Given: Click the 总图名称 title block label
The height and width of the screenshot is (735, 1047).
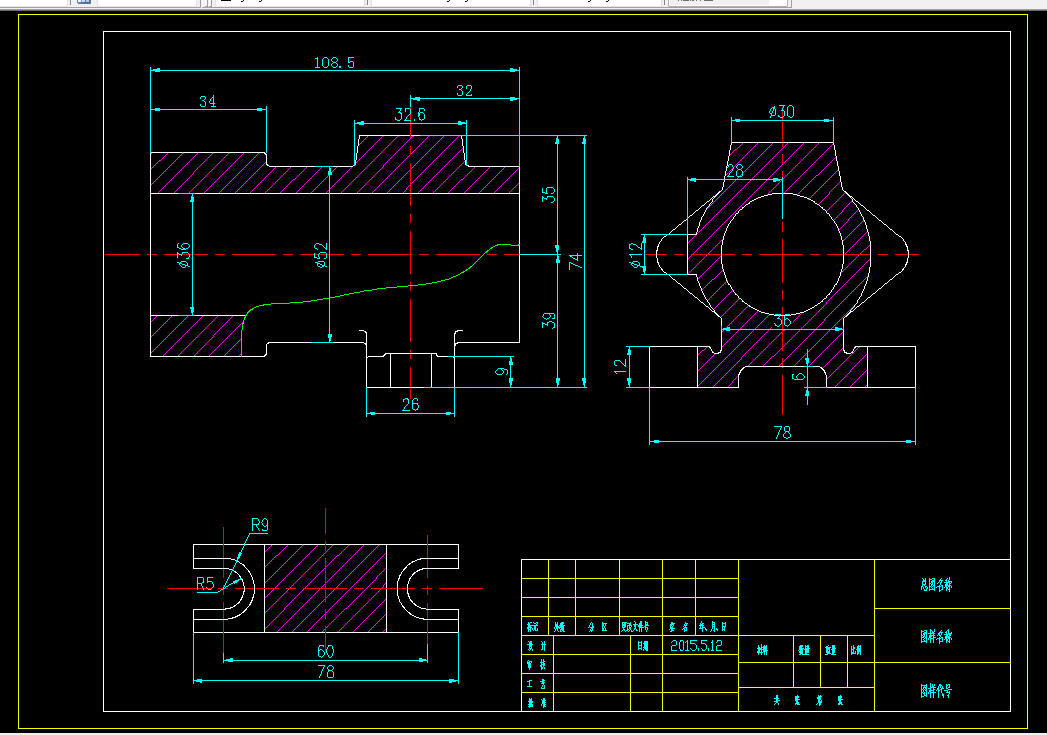Looking at the screenshot, I should pos(936,585).
